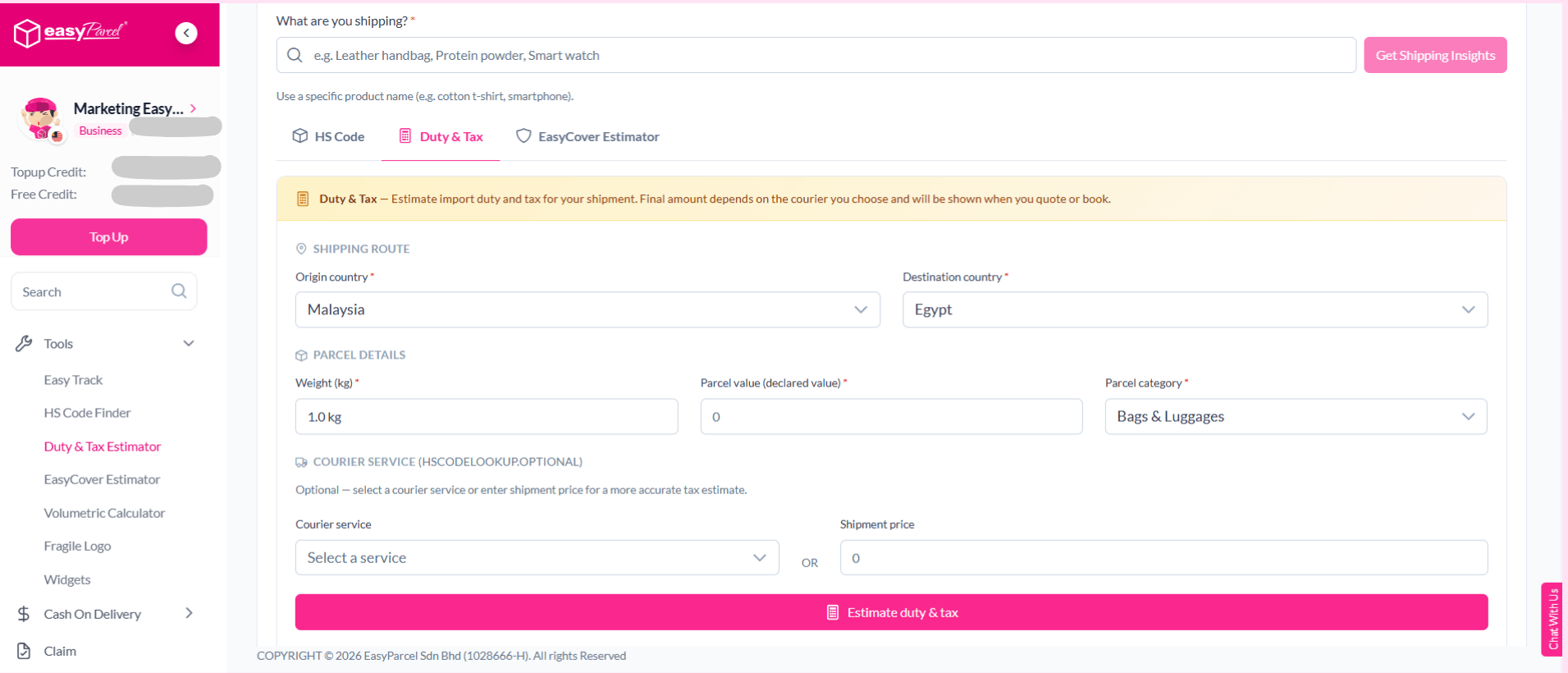Open the Courier service dropdown
The height and width of the screenshot is (673, 1568).
click(537, 557)
